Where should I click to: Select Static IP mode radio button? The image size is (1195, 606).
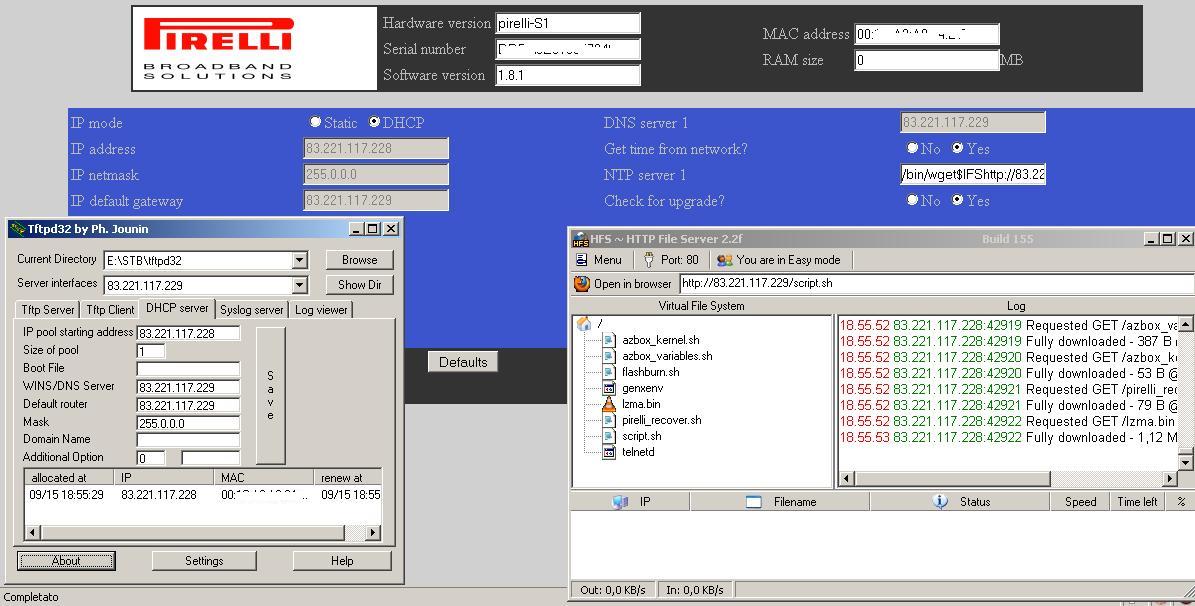(x=316, y=122)
